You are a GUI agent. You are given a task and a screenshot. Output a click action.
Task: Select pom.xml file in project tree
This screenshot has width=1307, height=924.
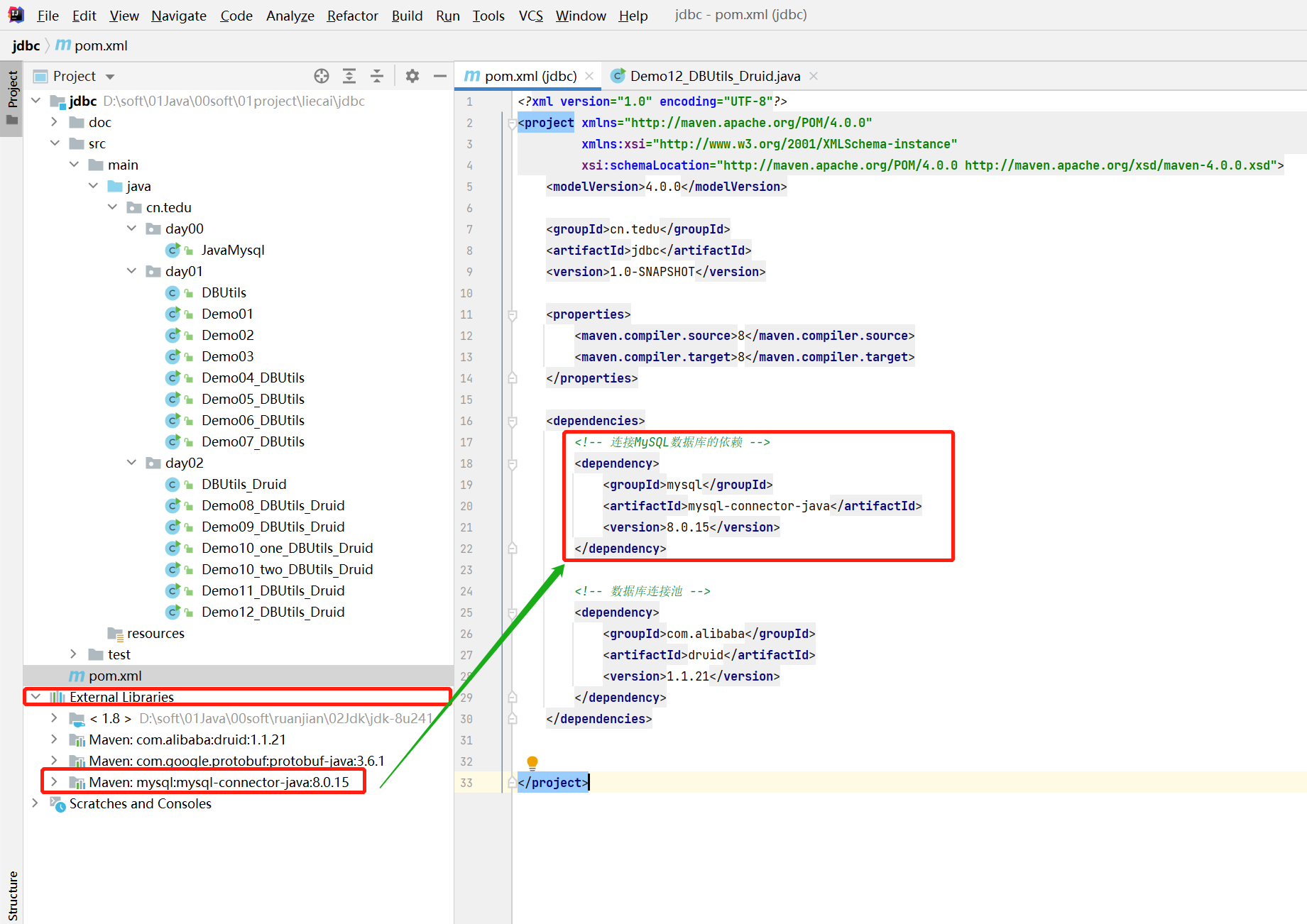coord(115,676)
